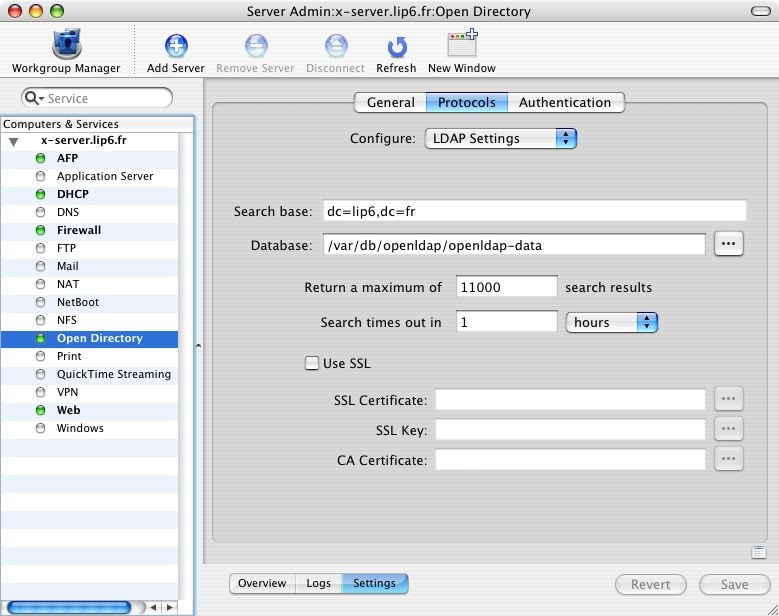Image resolution: width=779 pixels, height=616 pixels.
Task: Enable the Use SSL checkbox
Action: coord(312,363)
